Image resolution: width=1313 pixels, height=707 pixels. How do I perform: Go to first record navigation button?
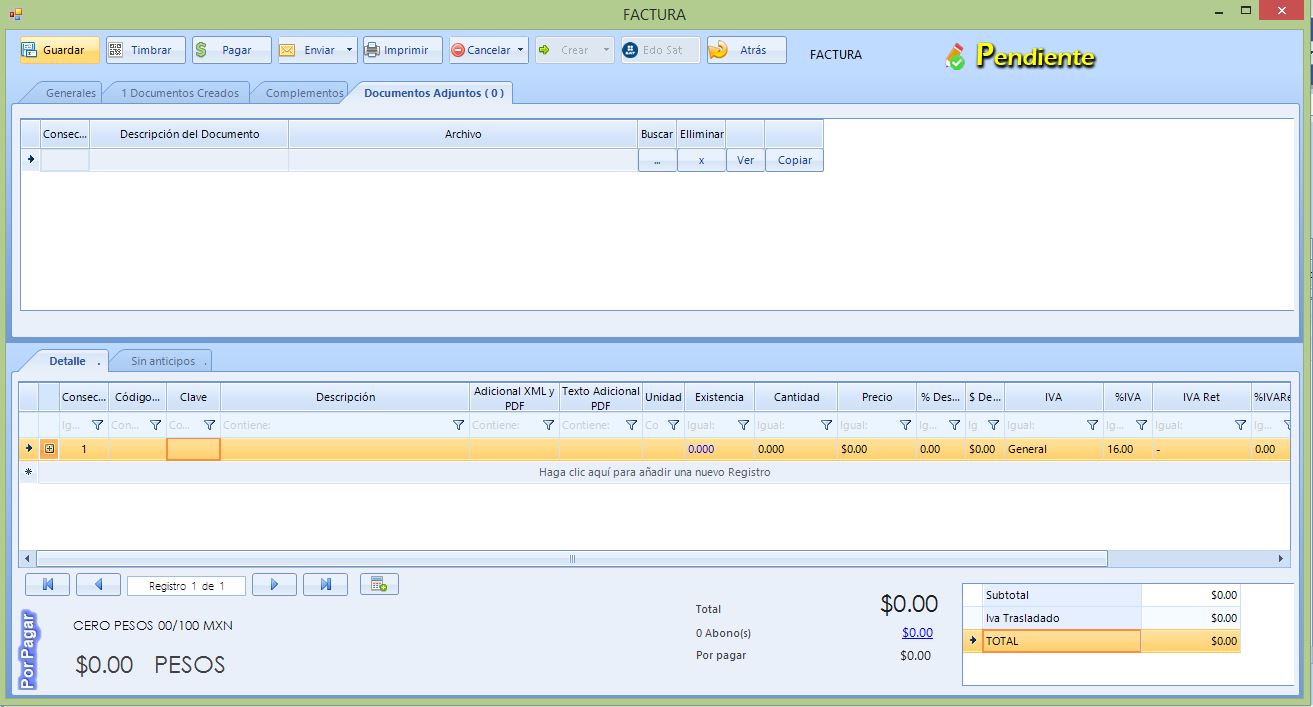47,585
